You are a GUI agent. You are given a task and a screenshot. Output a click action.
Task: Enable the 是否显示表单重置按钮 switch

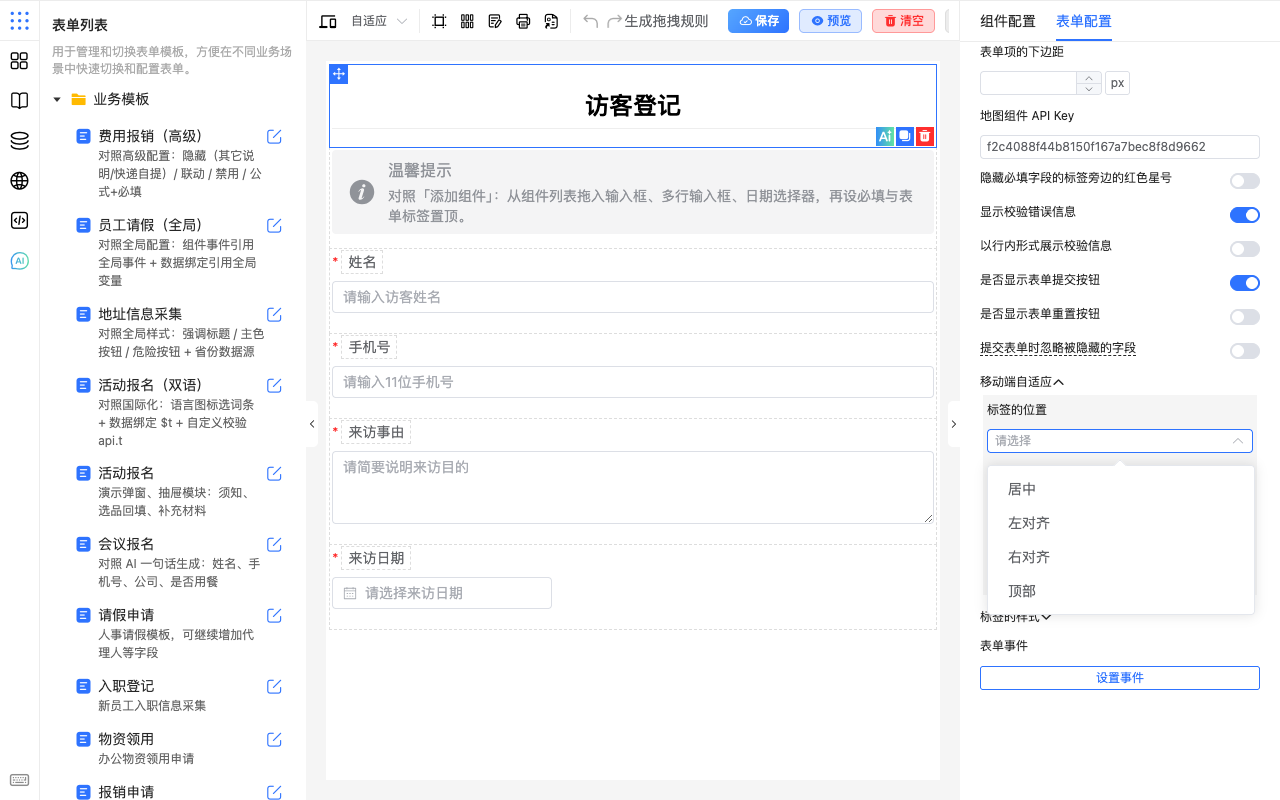[1245, 317]
